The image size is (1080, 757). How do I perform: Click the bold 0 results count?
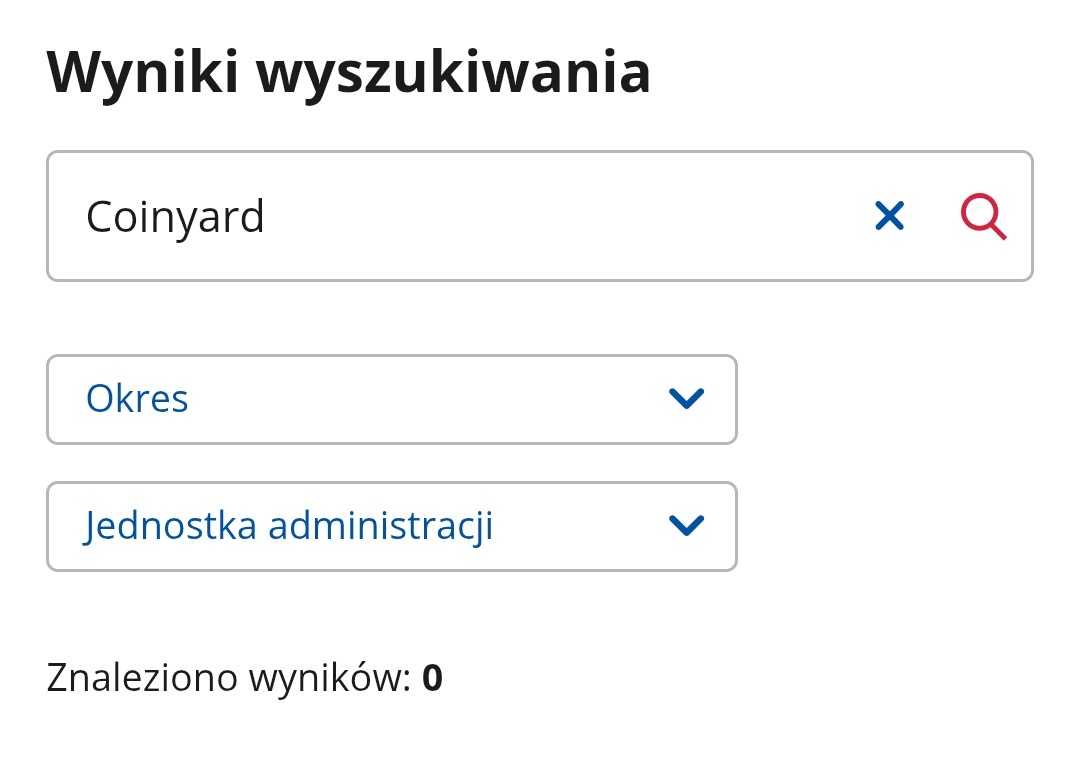(x=432, y=678)
